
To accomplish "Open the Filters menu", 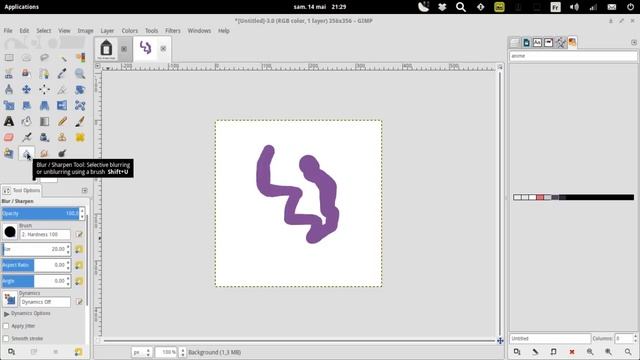I will 173,31.
